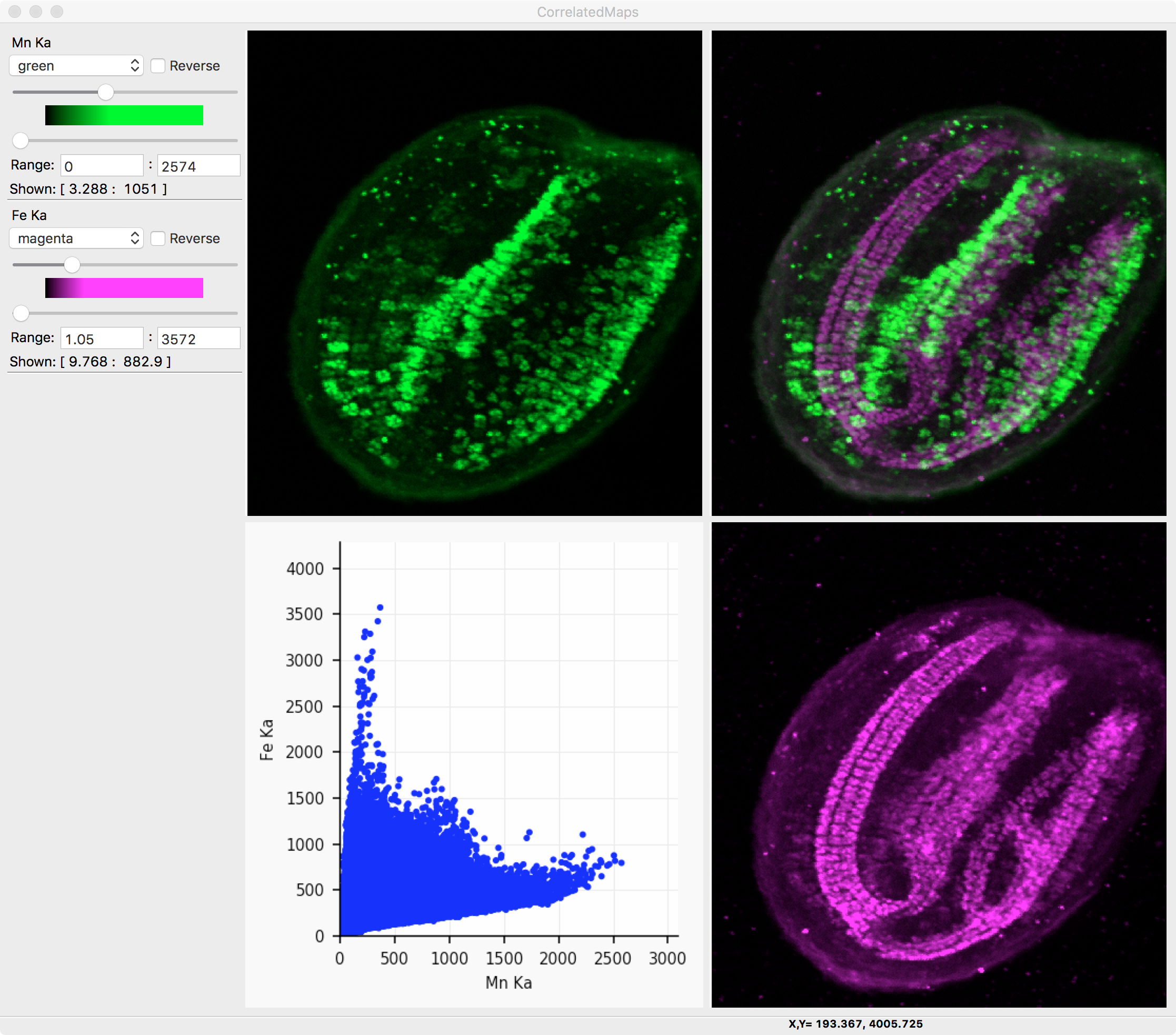The image size is (1176, 1035).
Task: Click the green colorbar gradient swatch
Action: [x=124, y=115]
